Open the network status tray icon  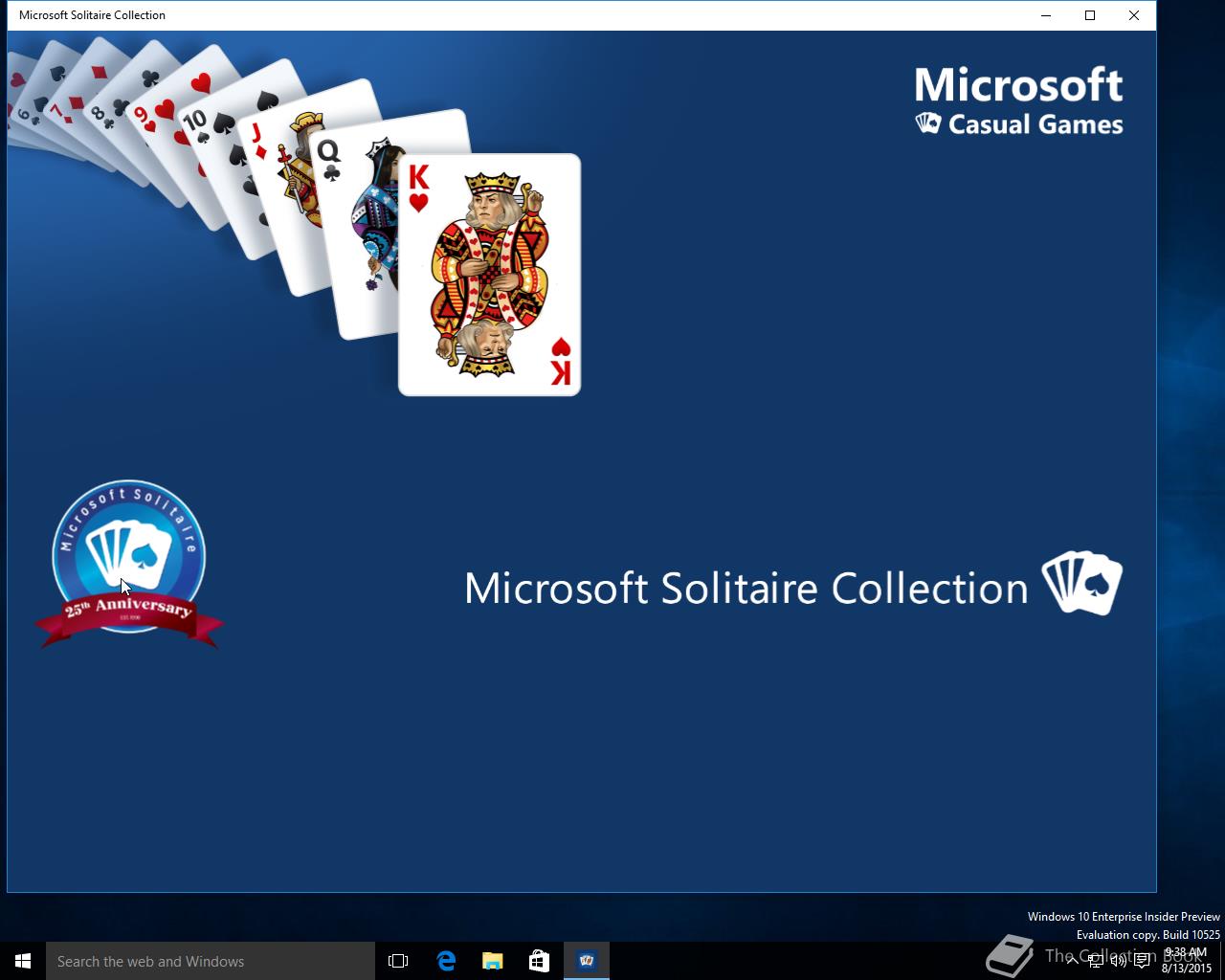[x=1096, y=961]
